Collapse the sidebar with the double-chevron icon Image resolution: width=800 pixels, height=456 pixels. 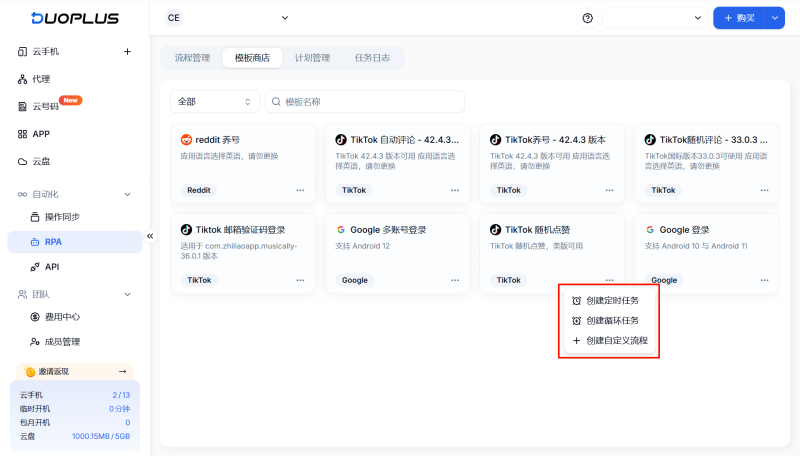click(150, 236)
